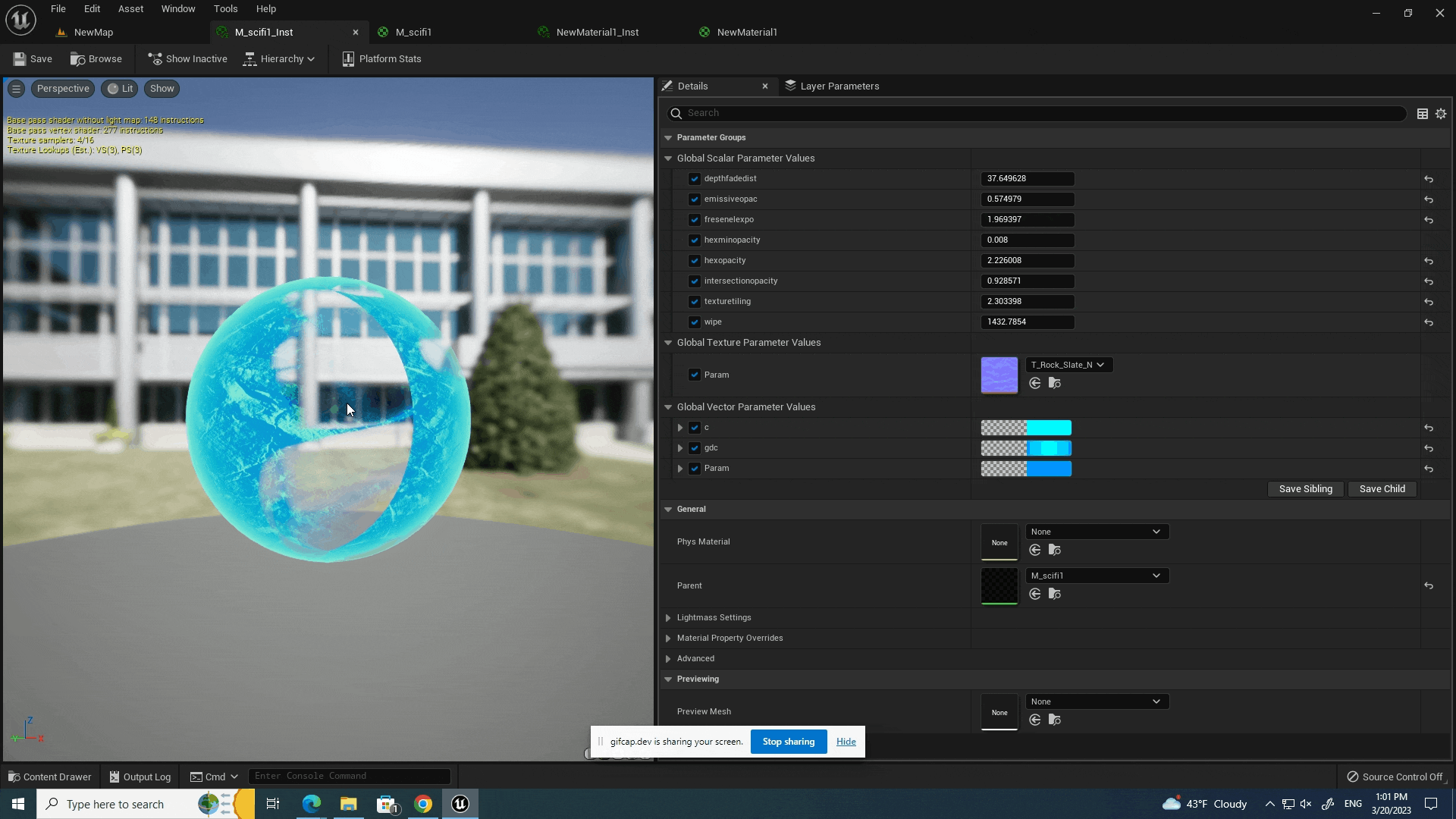Reset emissiveopac to default value
This screenshot has width=1456, height=819.
1429,199
